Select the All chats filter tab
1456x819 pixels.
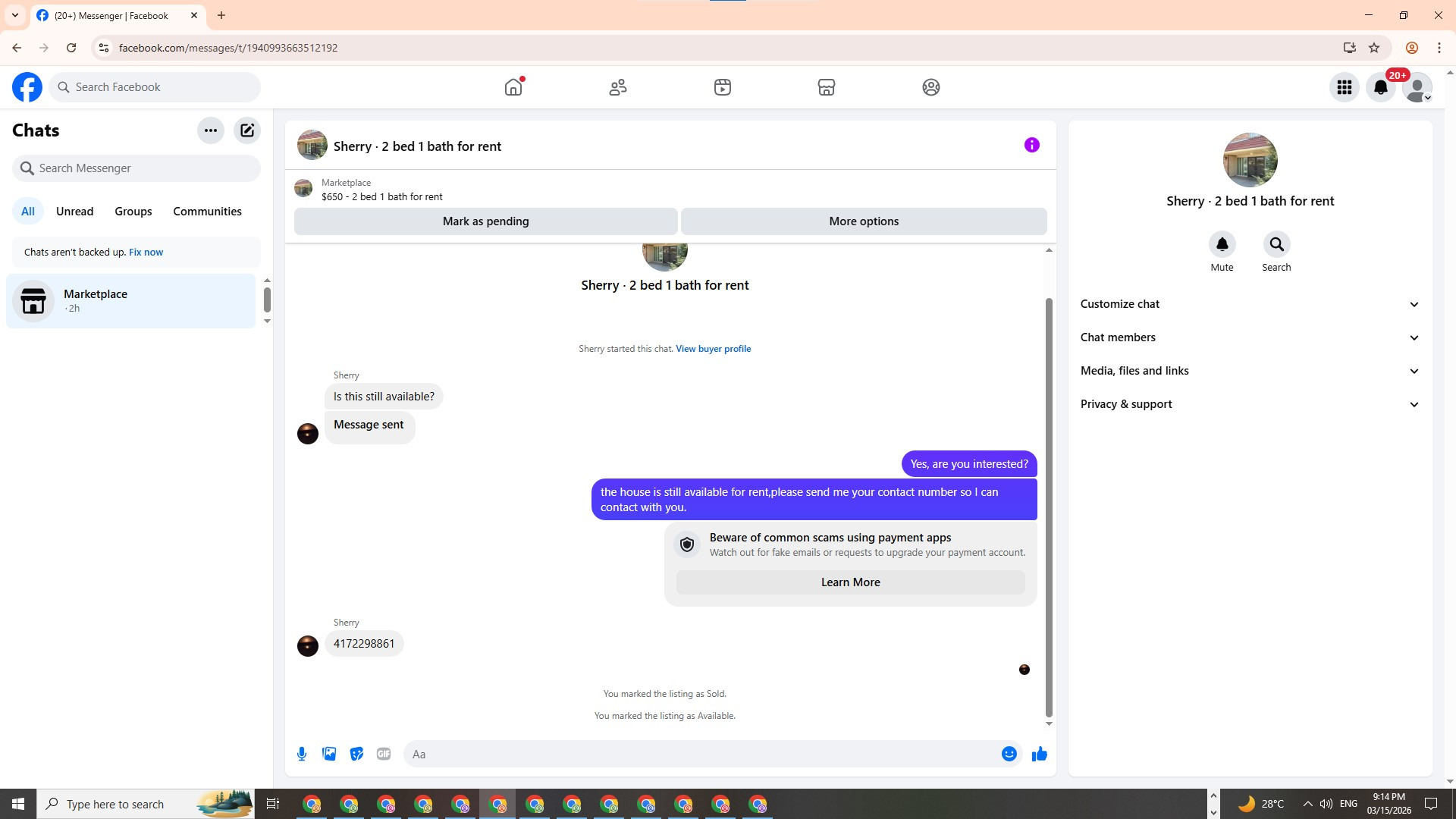[x=28, y=212]
